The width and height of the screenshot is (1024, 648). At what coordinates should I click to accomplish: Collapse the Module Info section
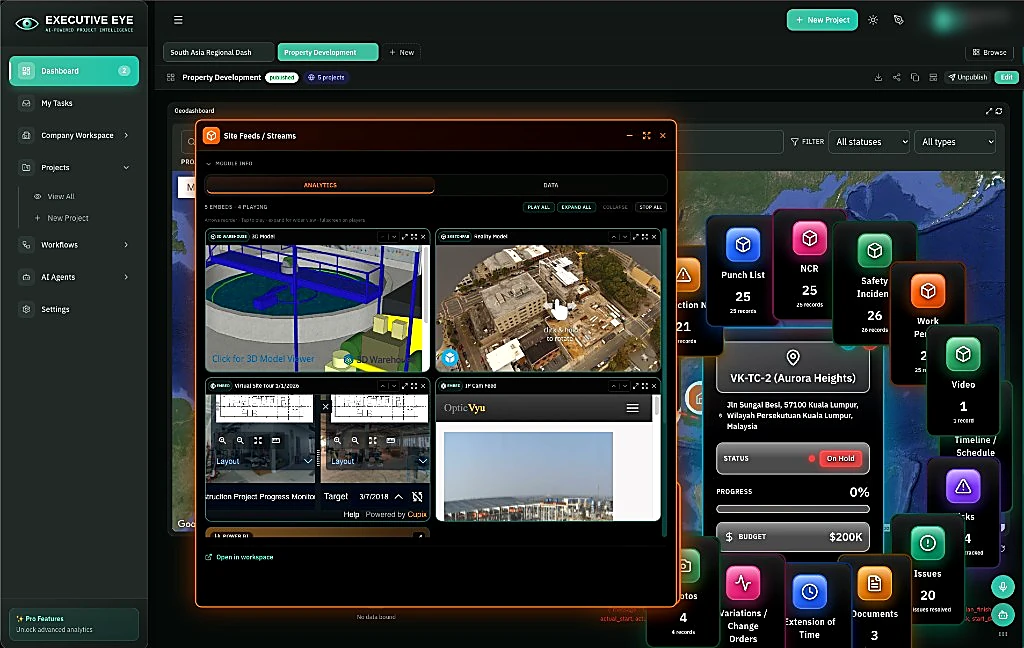[229, 163]
